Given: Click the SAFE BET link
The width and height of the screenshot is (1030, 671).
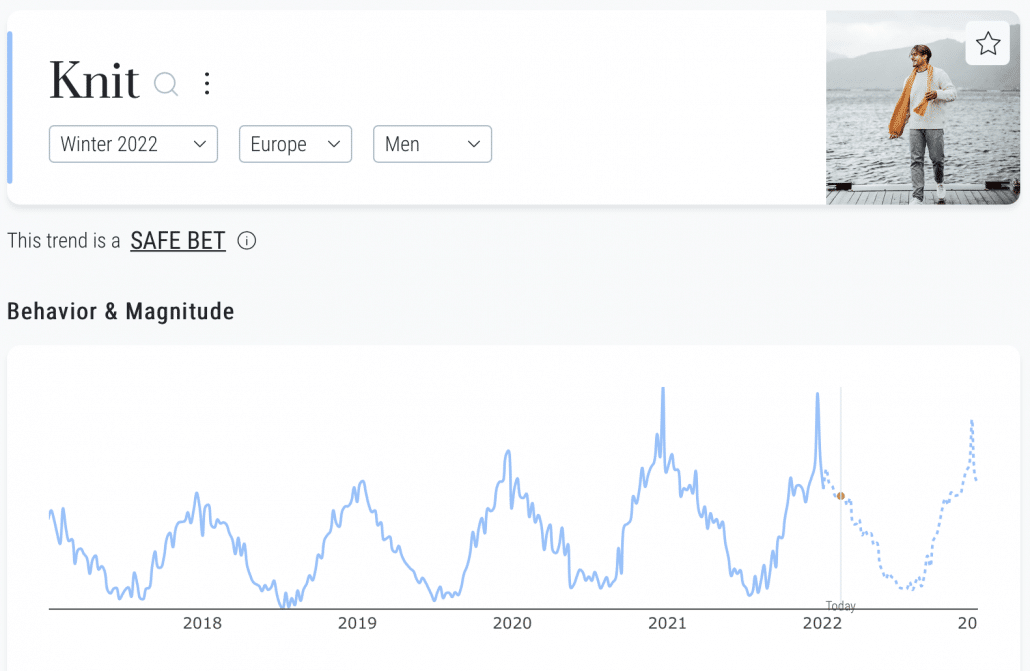Looking at the screenshot, I should [x=178, y=241].
